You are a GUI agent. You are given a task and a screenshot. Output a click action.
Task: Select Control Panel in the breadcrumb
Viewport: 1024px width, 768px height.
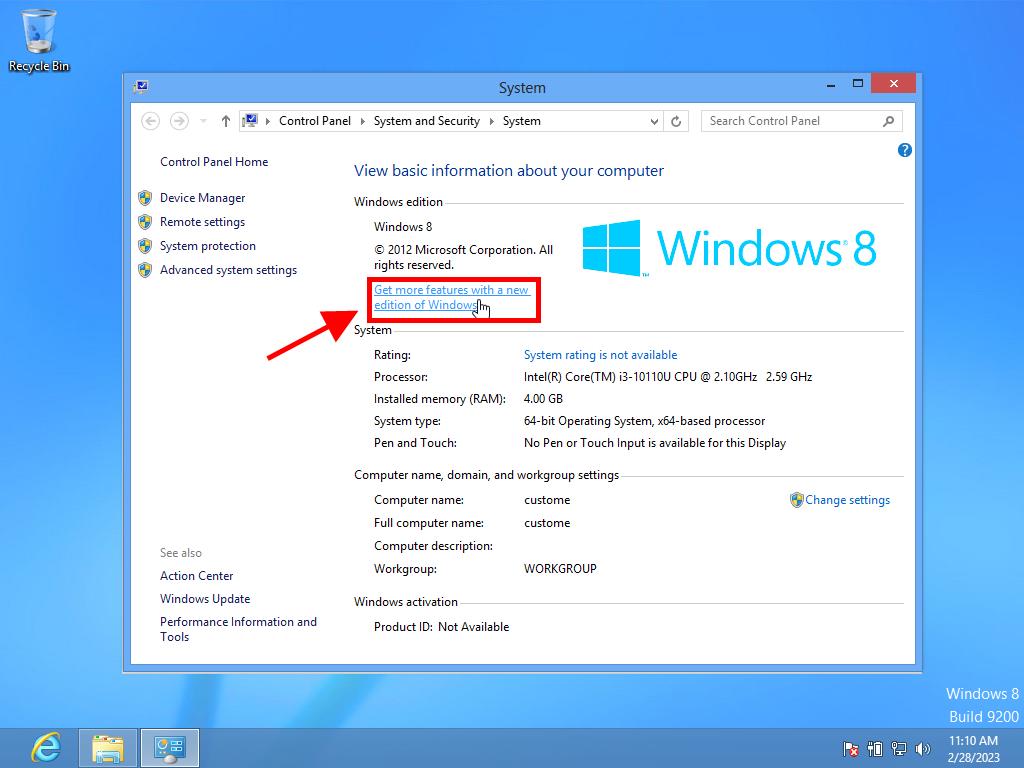point(314,121)
